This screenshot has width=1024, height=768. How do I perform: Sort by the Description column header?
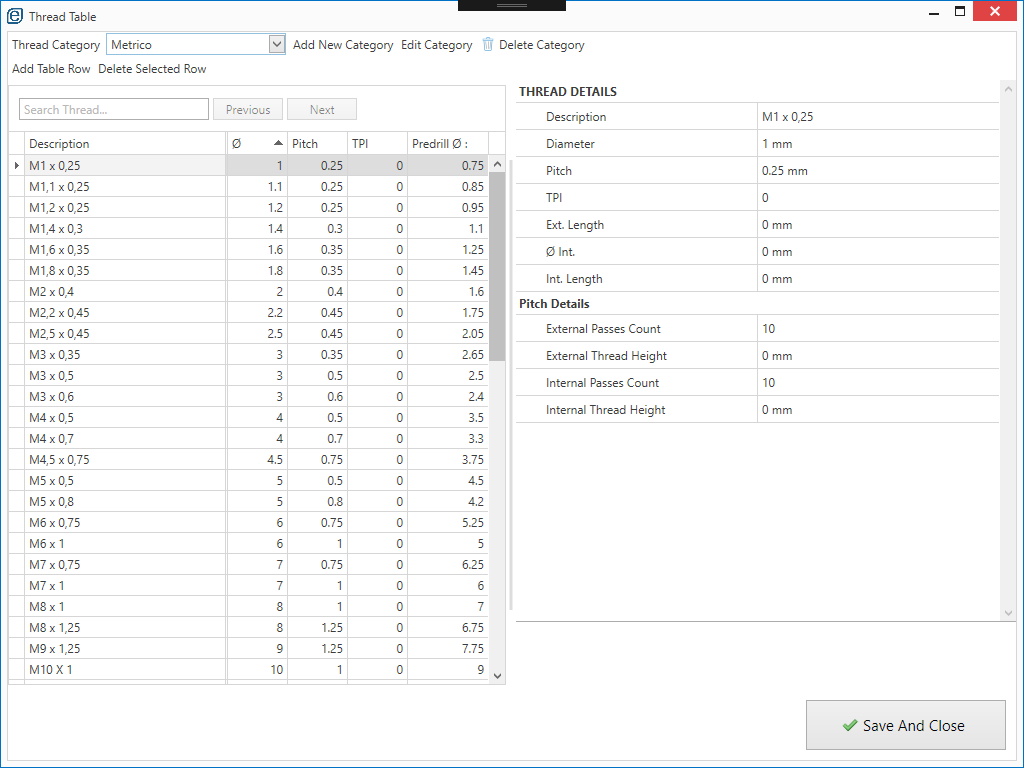click(125, 144)
